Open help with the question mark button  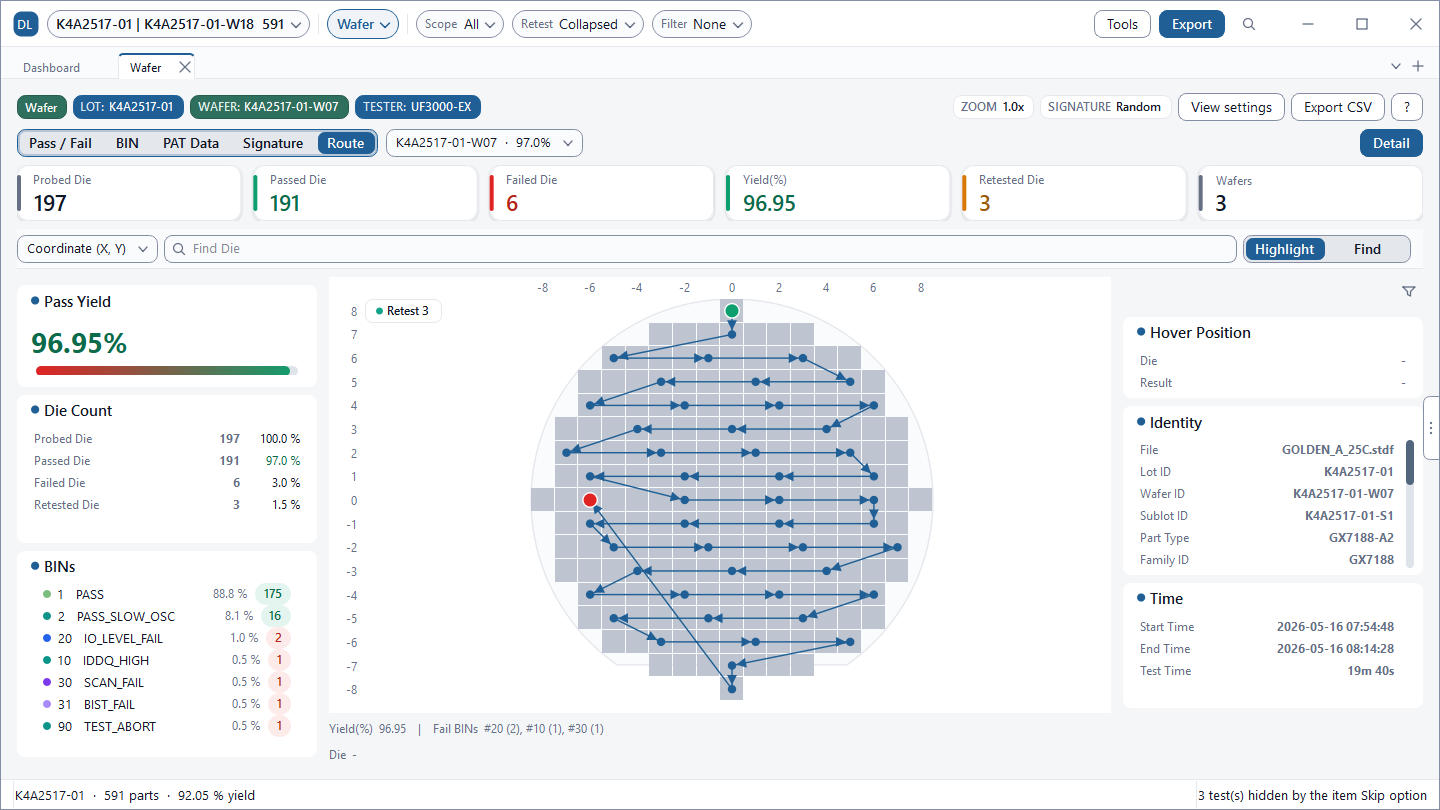pos(1407,107)
